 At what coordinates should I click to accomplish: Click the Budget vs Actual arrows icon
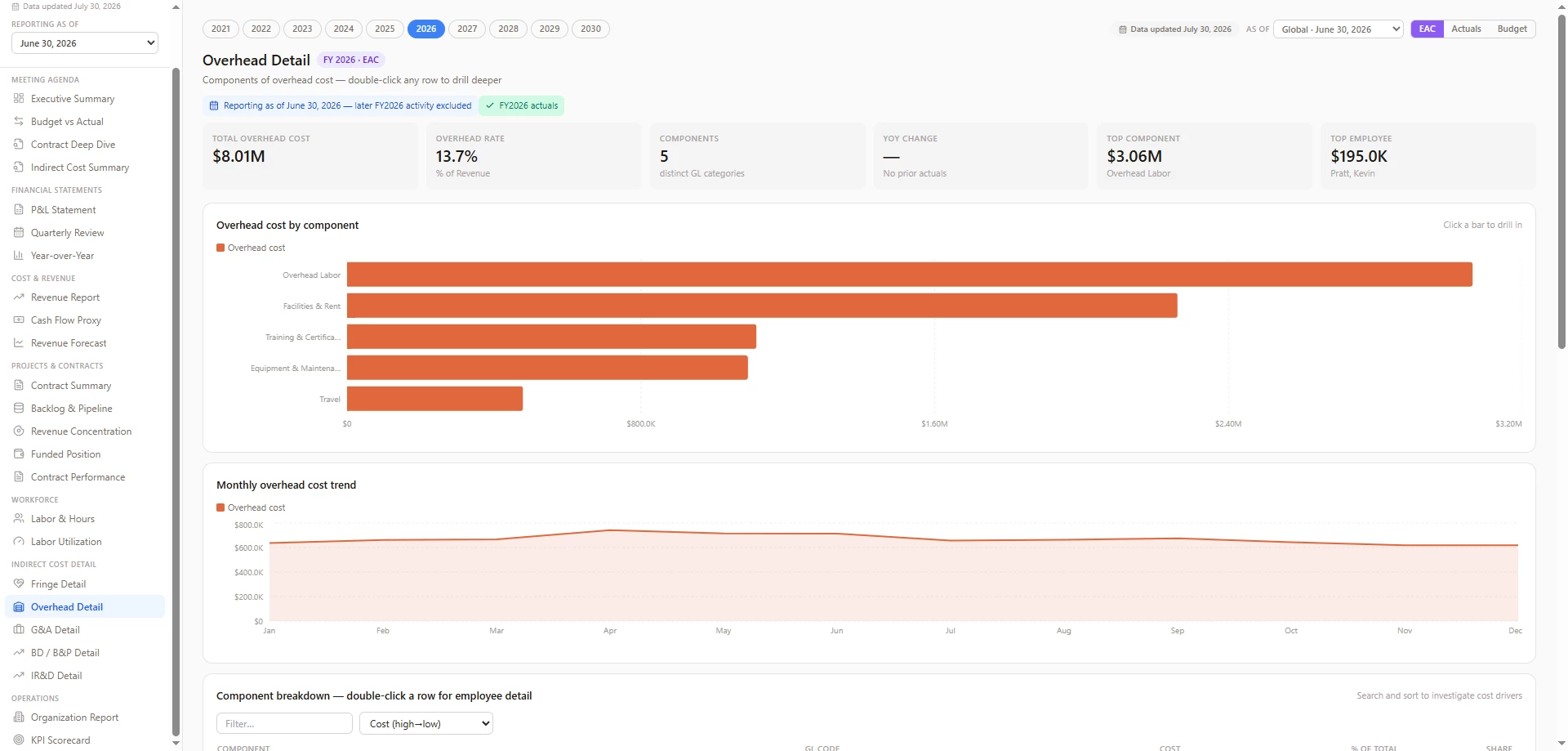[19, 121]
